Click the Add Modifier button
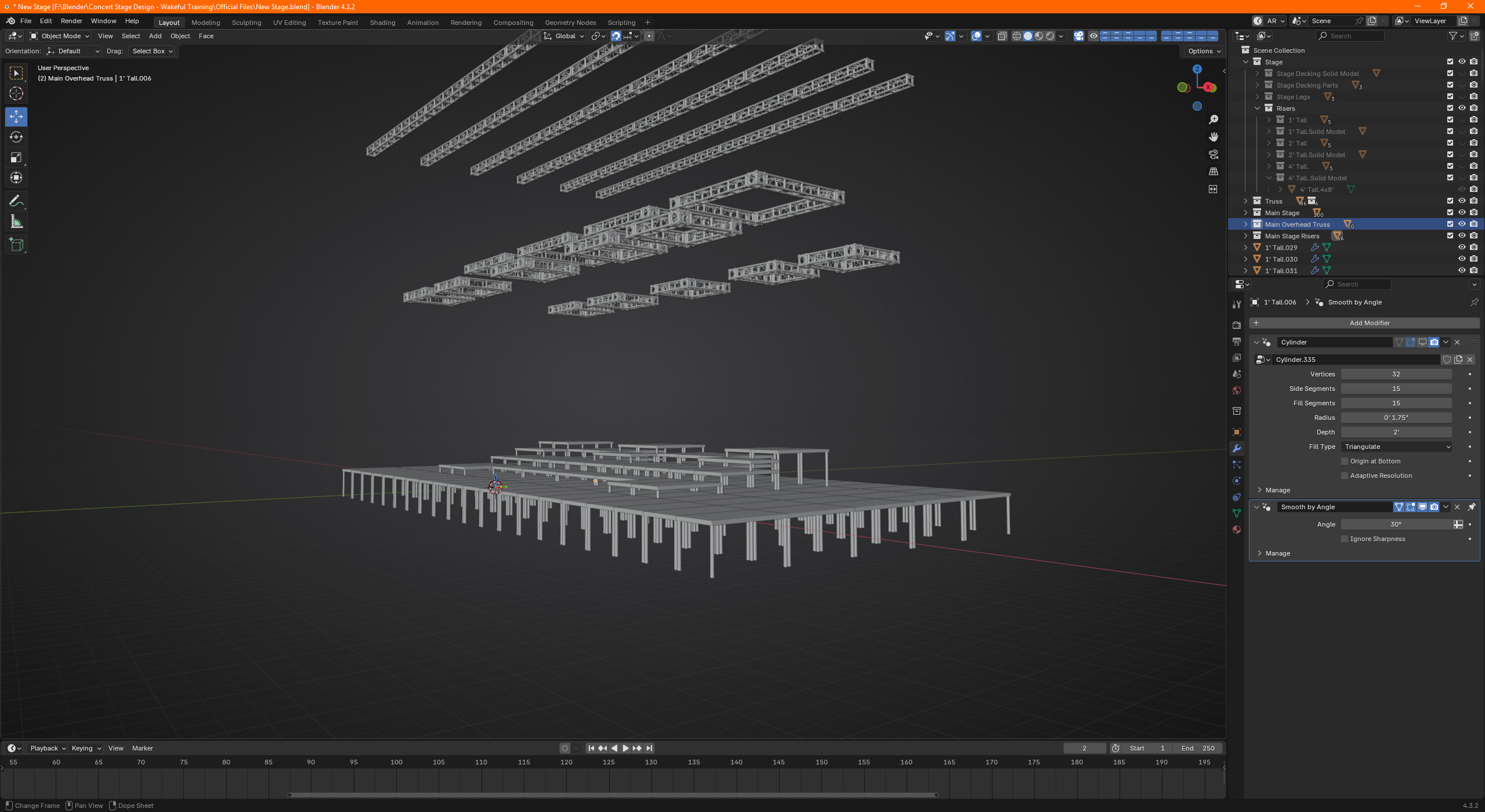1485x812 pixels. click(1369, 322)
